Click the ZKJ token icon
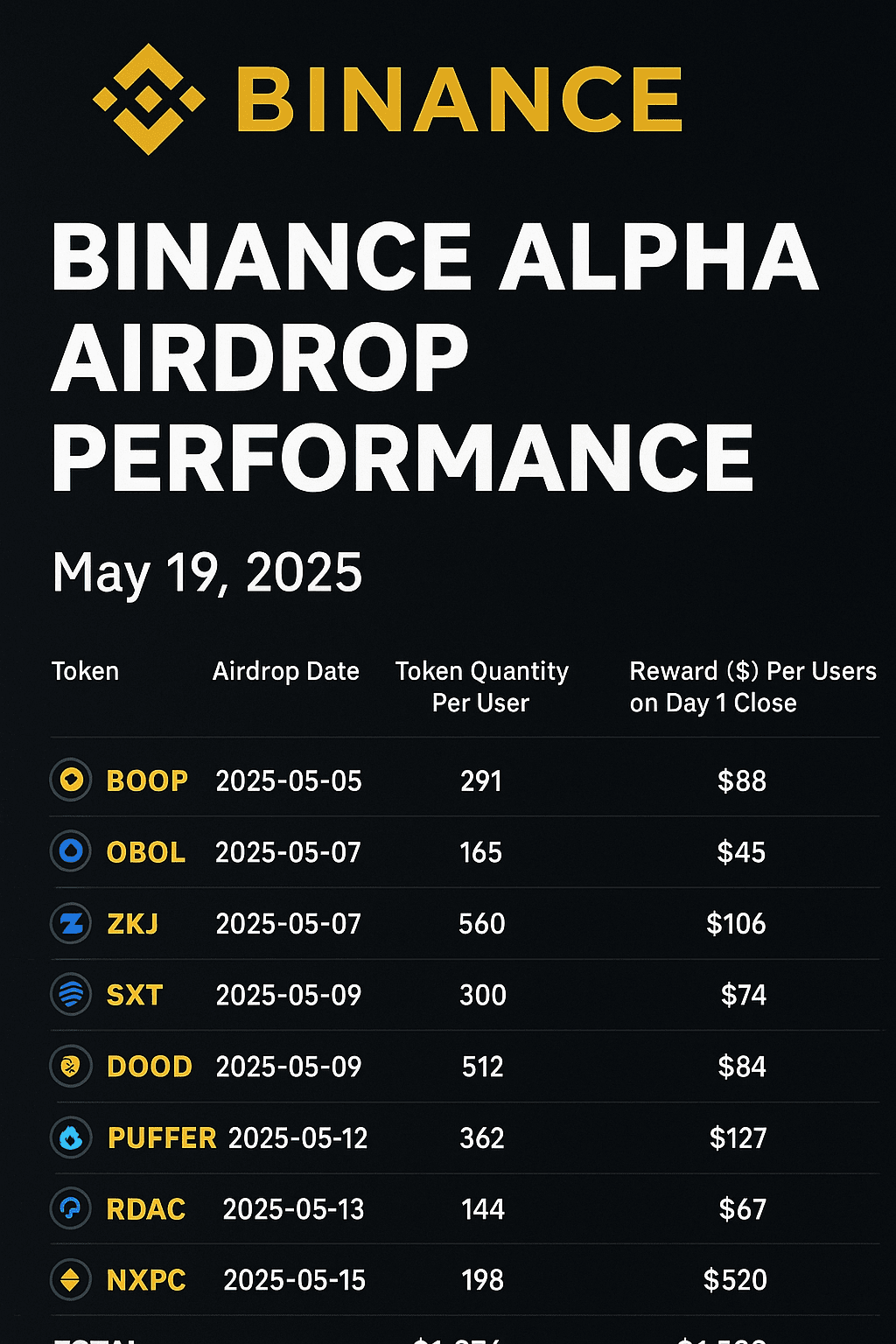Screen dimensions: 896x1344 pyautogui.click(x=71, y=923)
